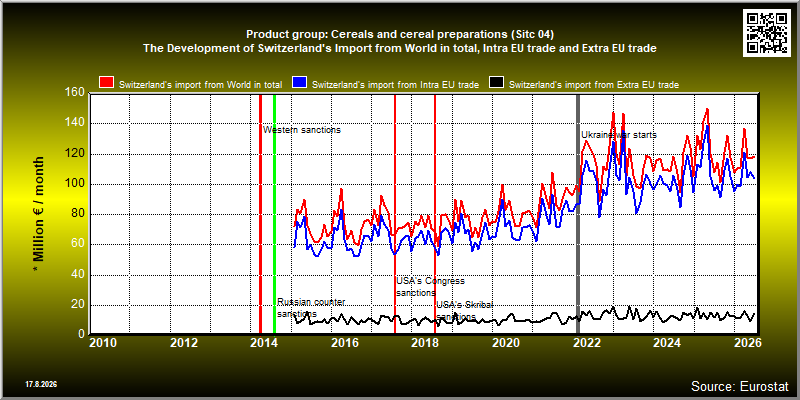Image resolution: width=800 pixels, height=400 pixels.
Task: Click the x-axis year 2024
Action: 665,342
